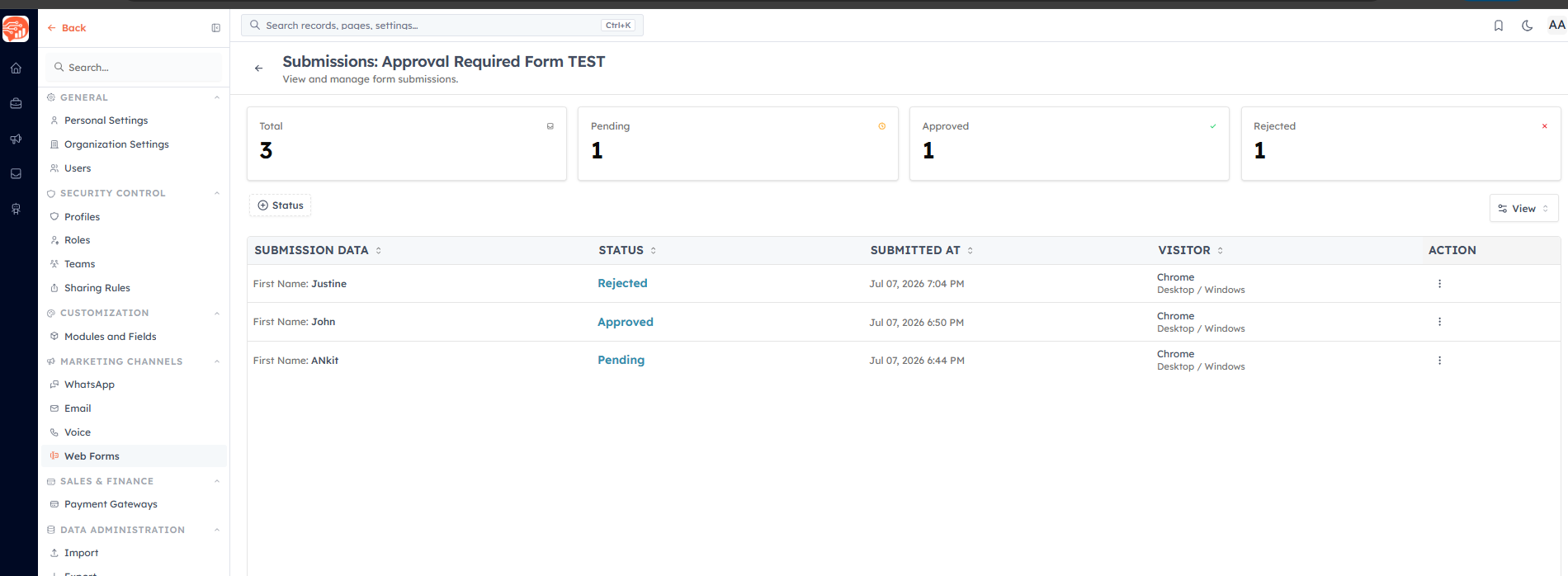The image size is (1568, 576).
Task: Collapse the sidebar panel icon
Action: tap(216, 28)
